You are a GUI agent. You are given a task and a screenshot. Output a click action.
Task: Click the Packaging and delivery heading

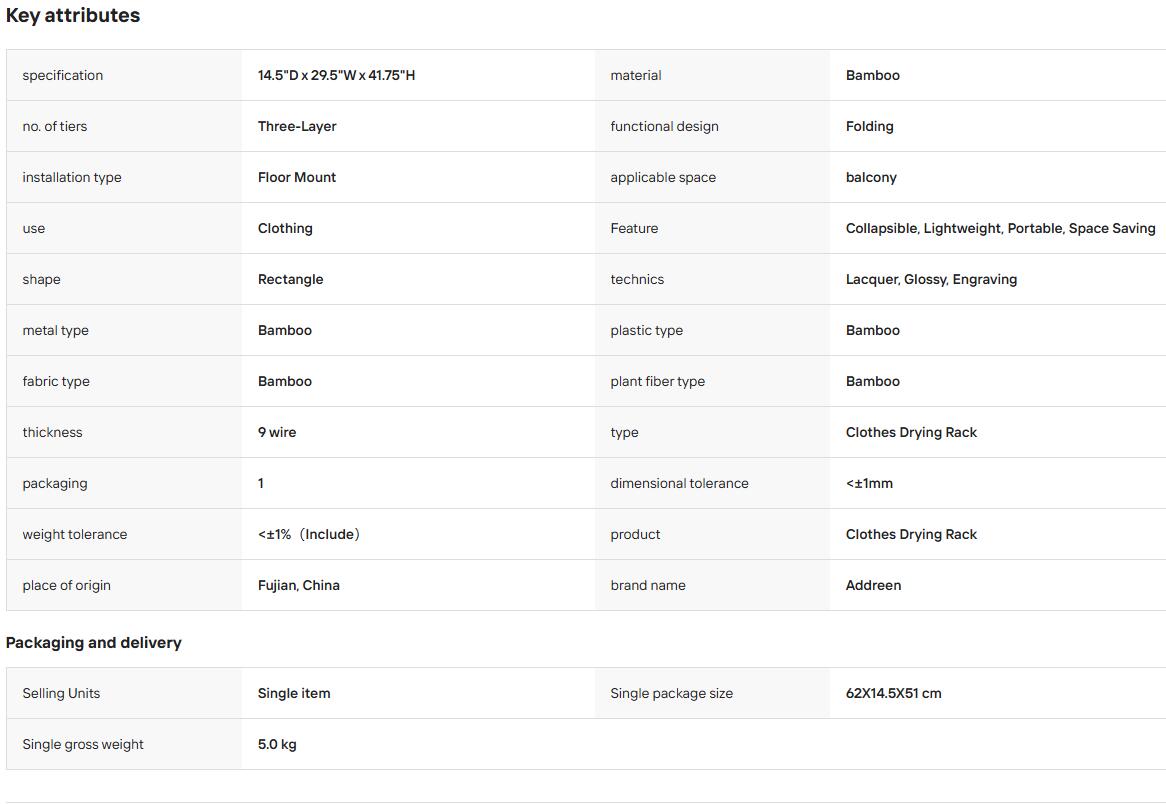click(94, 643)
